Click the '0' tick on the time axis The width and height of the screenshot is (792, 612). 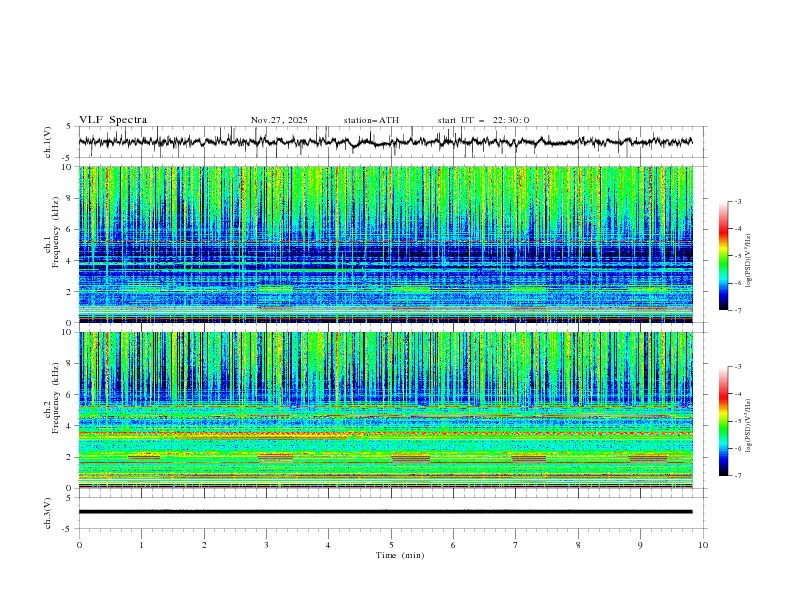(79, 545)
